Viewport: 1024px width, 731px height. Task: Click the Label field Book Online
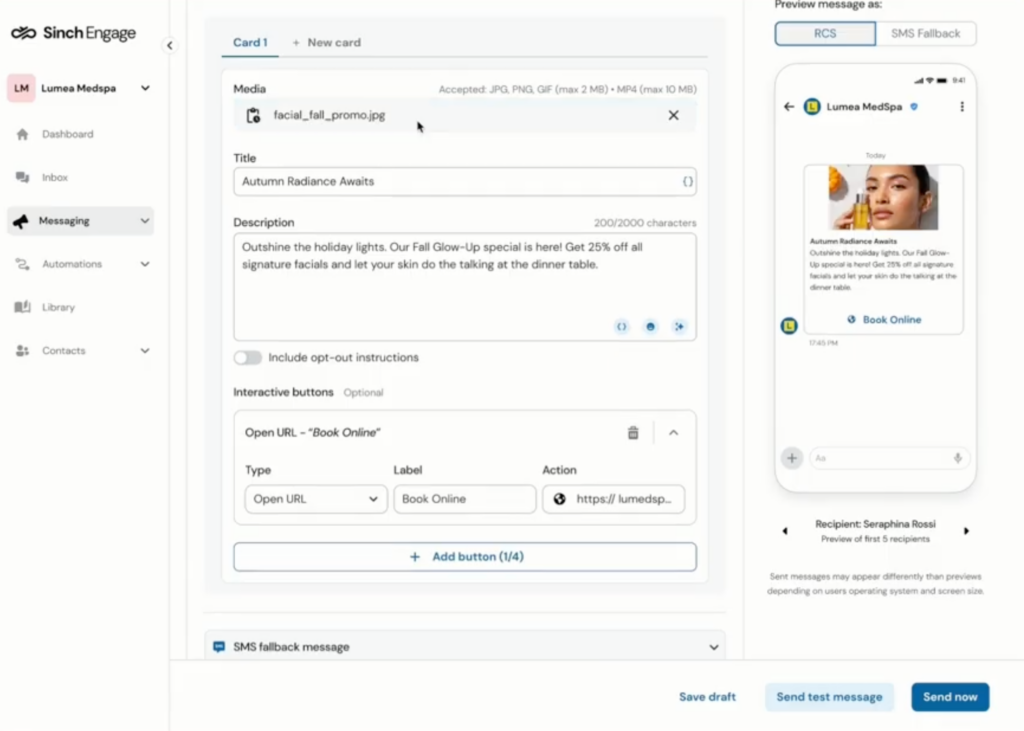(x=465, y=499)
